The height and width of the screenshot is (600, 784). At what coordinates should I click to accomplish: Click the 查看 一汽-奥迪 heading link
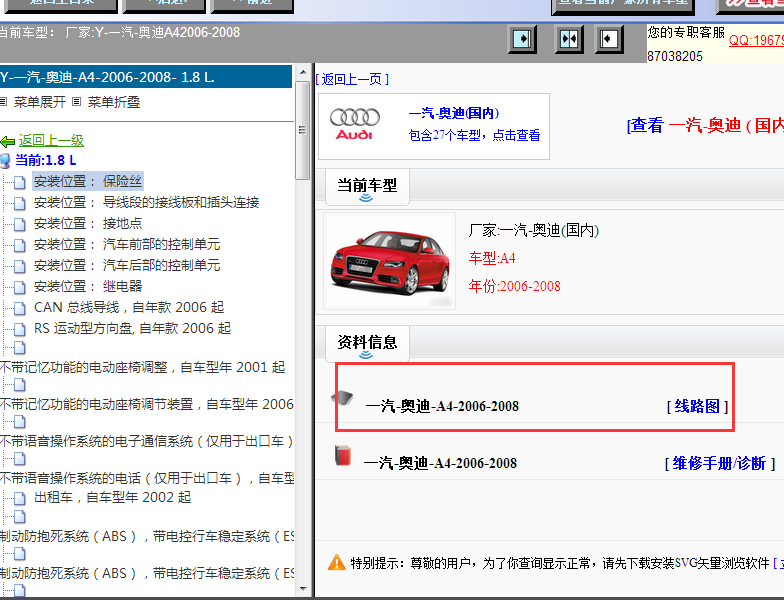705,125
